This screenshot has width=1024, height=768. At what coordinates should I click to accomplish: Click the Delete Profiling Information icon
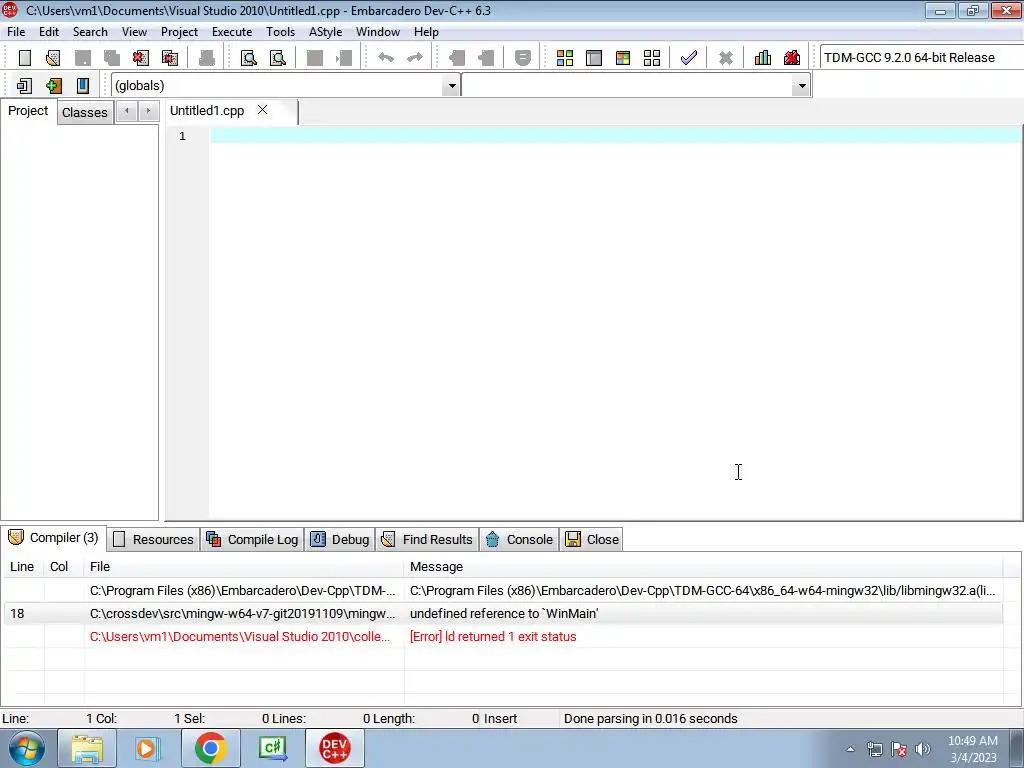click(x=792, y=57)
